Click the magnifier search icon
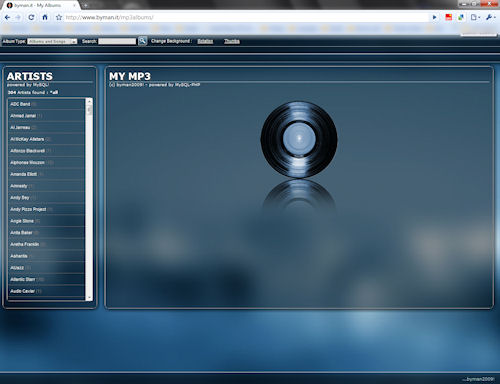The height and width of the screenshot is (384, 500). pyautogui.click(x=142, y=41)
